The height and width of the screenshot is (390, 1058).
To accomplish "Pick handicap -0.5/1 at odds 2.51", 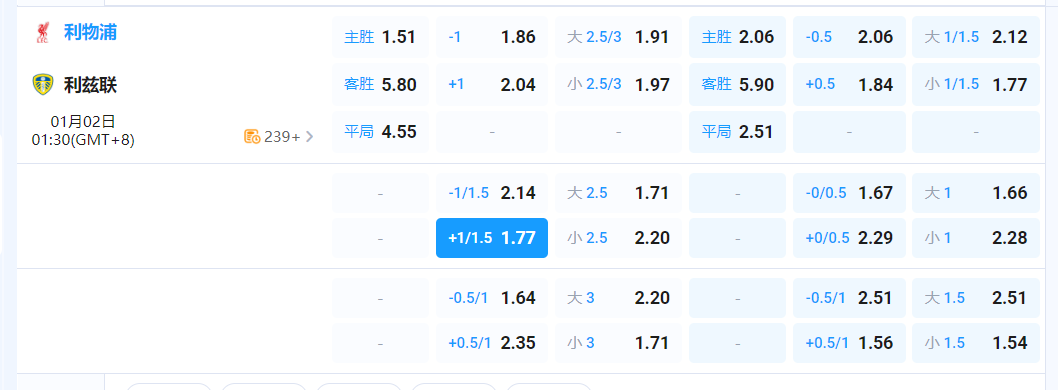I will click(849, 298).
